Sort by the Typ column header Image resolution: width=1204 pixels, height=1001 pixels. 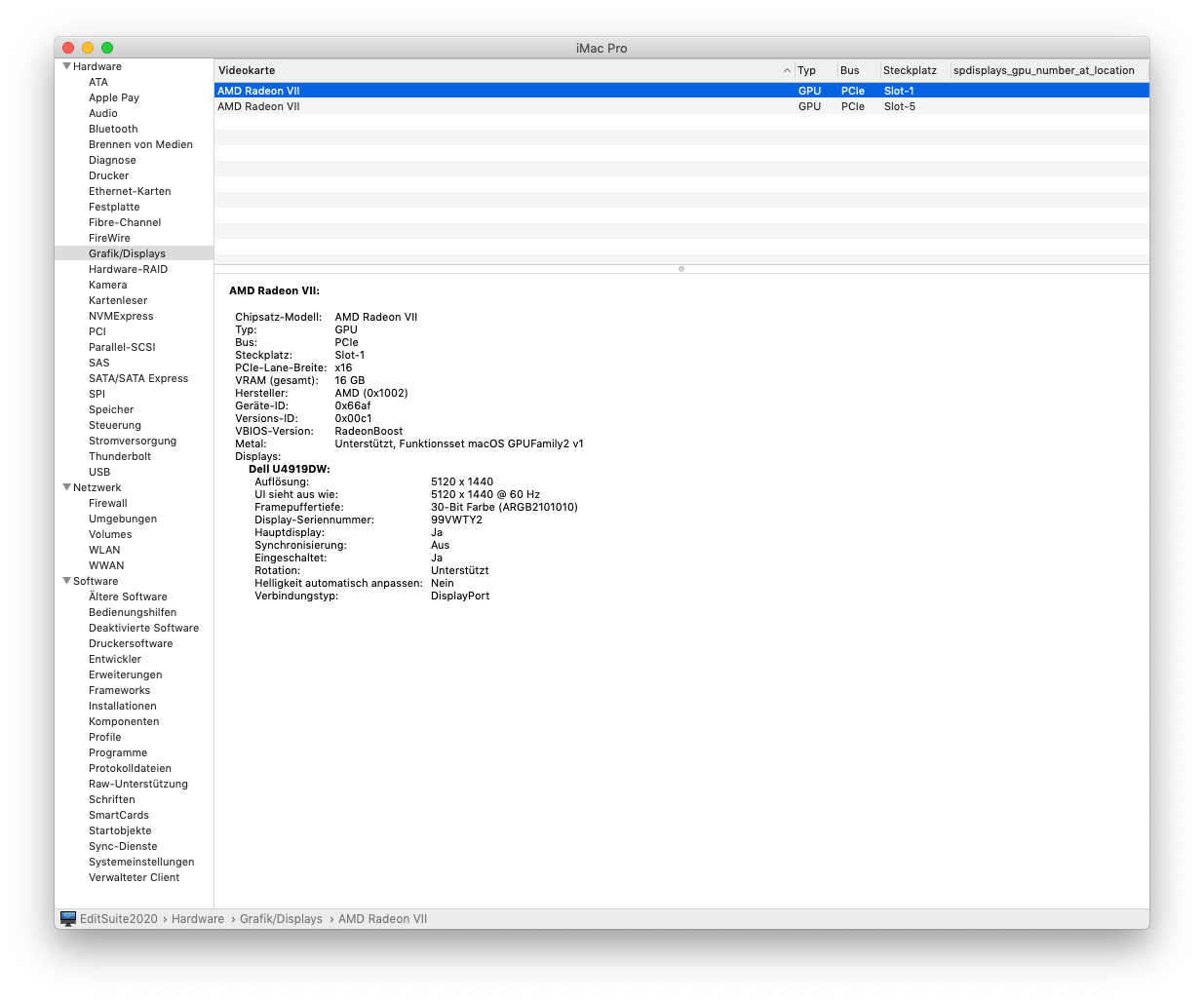[815, 70]
